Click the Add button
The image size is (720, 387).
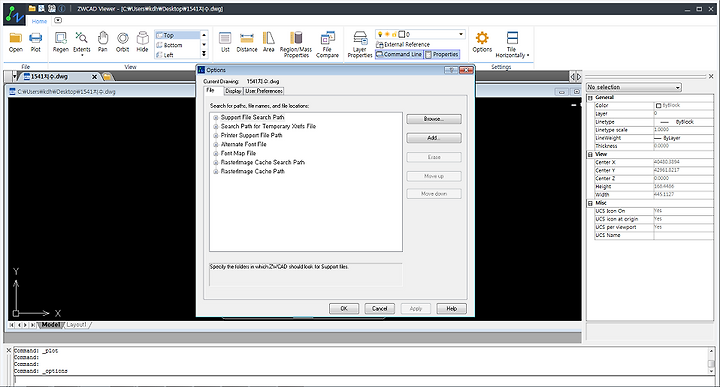(434, 138)
